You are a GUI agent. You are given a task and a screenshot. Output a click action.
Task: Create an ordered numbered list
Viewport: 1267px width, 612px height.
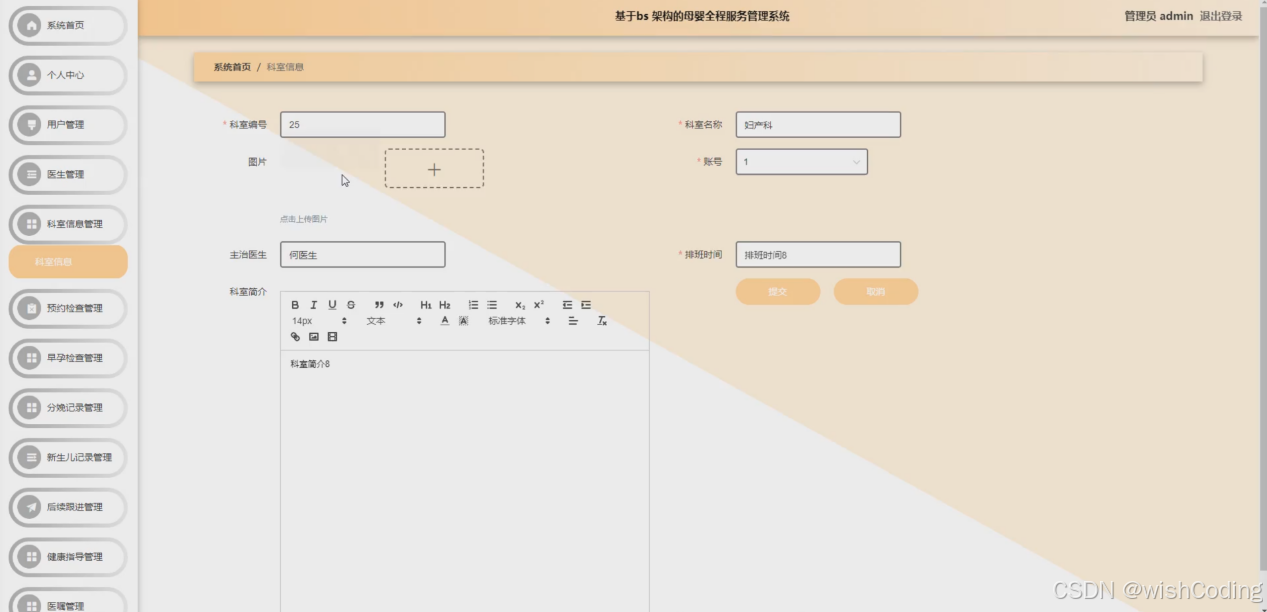(x=473, y=305)
